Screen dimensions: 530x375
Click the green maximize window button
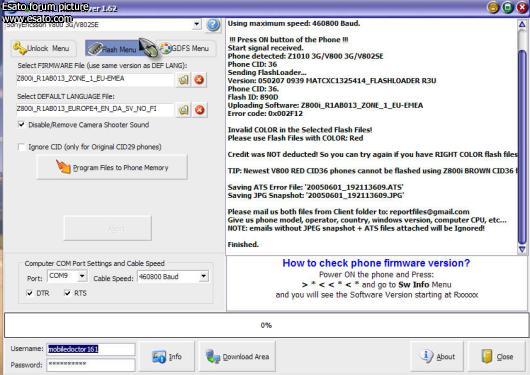[508, 7]
